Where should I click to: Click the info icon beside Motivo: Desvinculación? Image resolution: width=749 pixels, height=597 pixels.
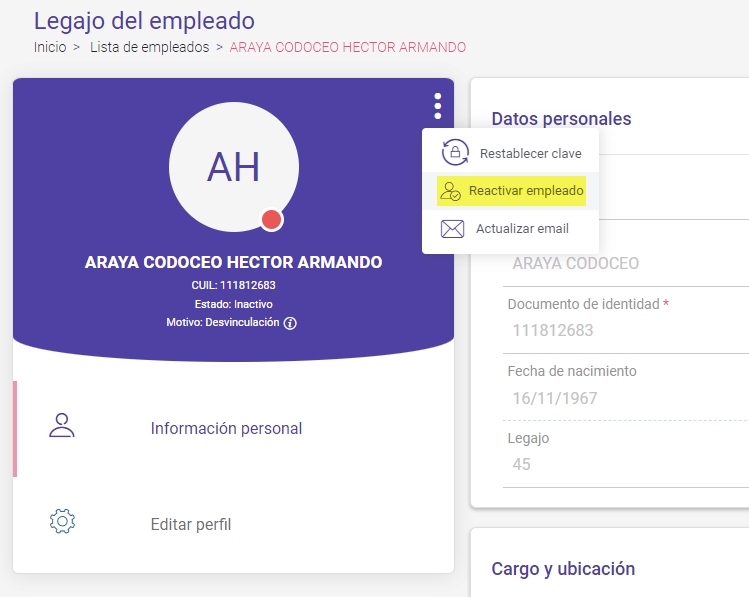290,323
